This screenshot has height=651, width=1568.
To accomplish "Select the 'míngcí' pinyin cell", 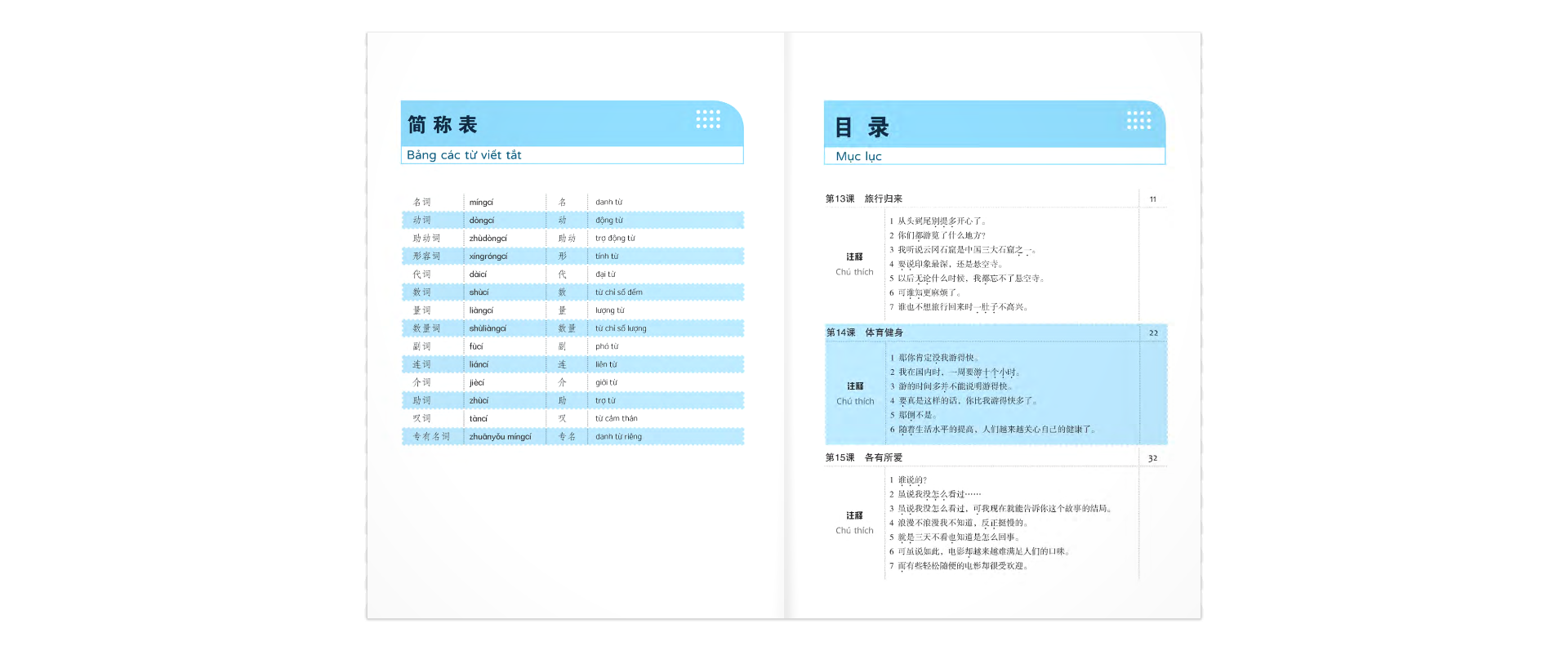I will click(481, 203).
